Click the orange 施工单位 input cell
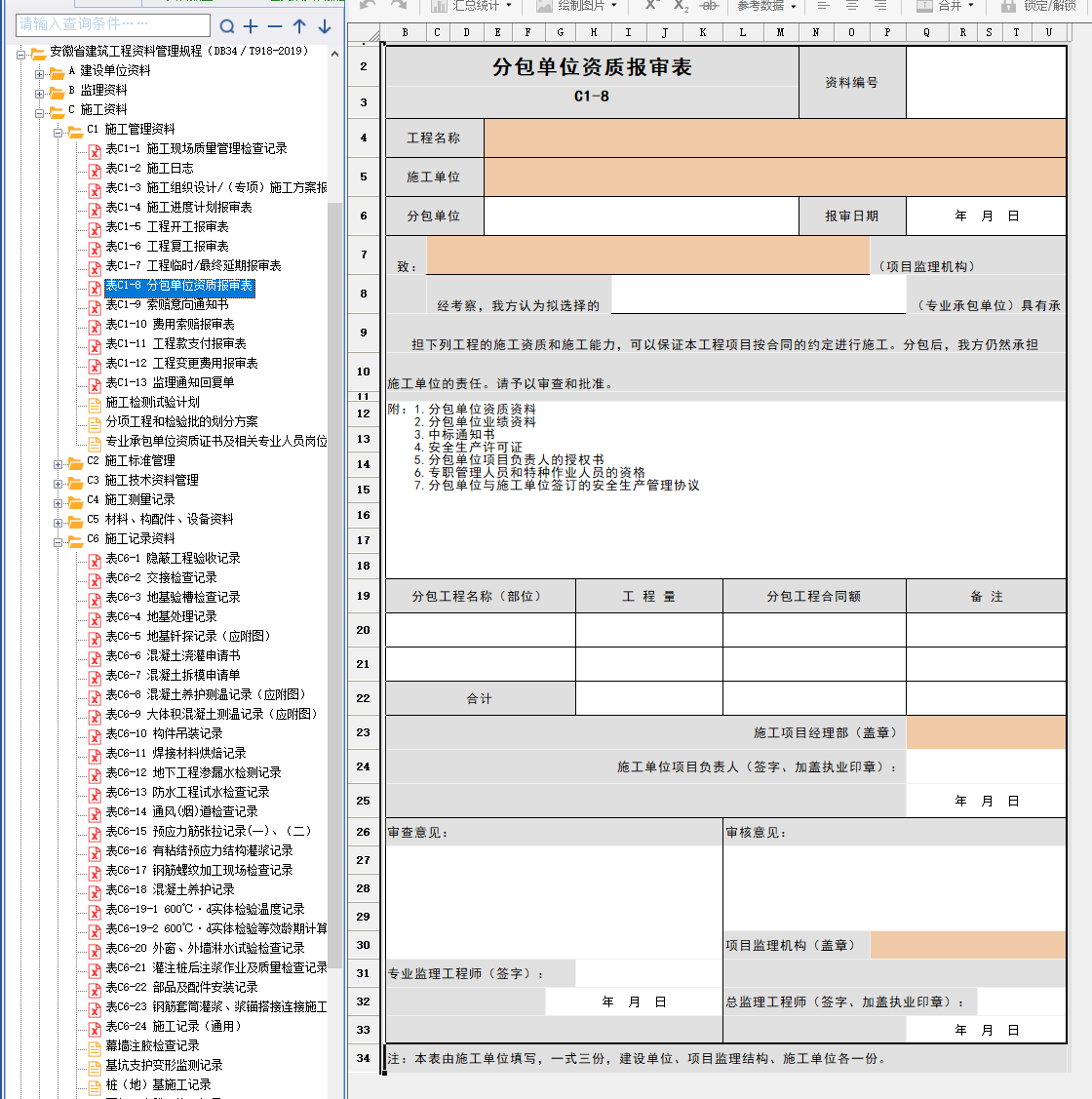 point(774,177)
